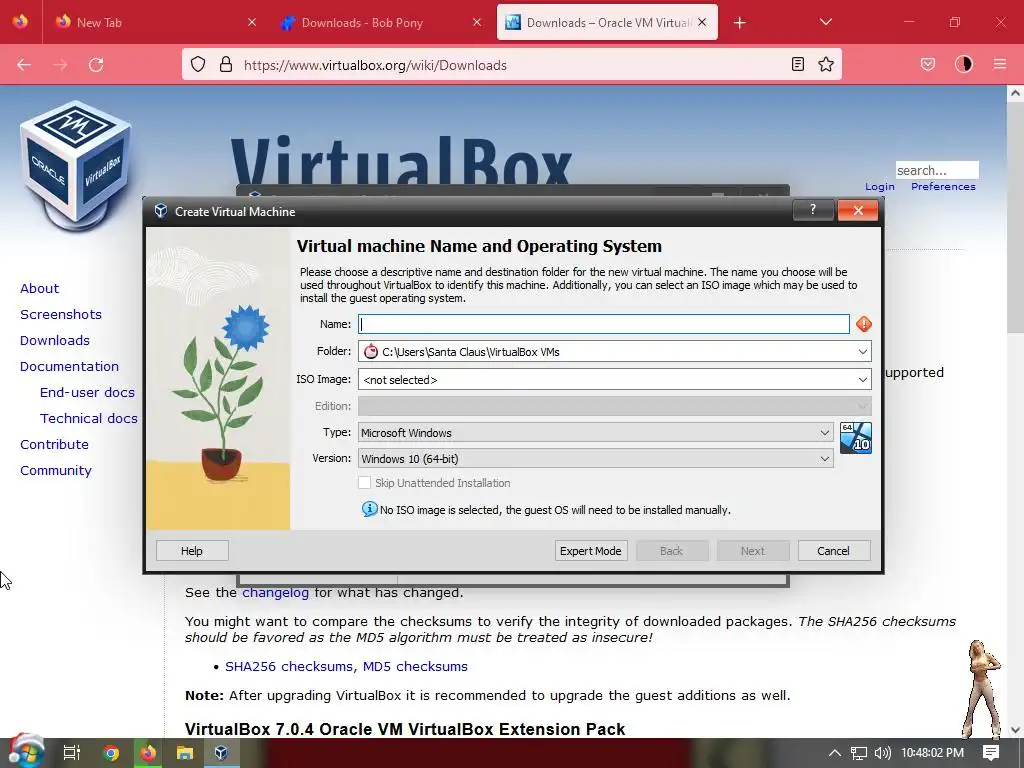Open the Version dropdown Windows 10 (64-bit)
This screenshot has width=1024, height=768.
click(596, 458)
